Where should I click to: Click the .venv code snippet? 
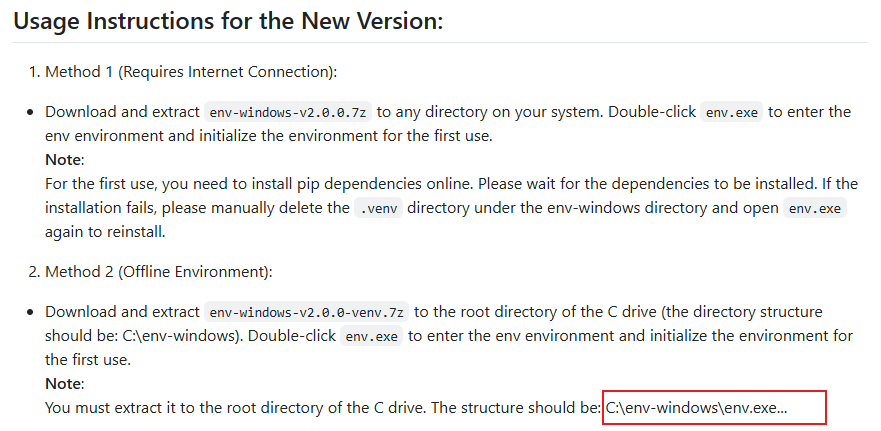tap(378, 208)
